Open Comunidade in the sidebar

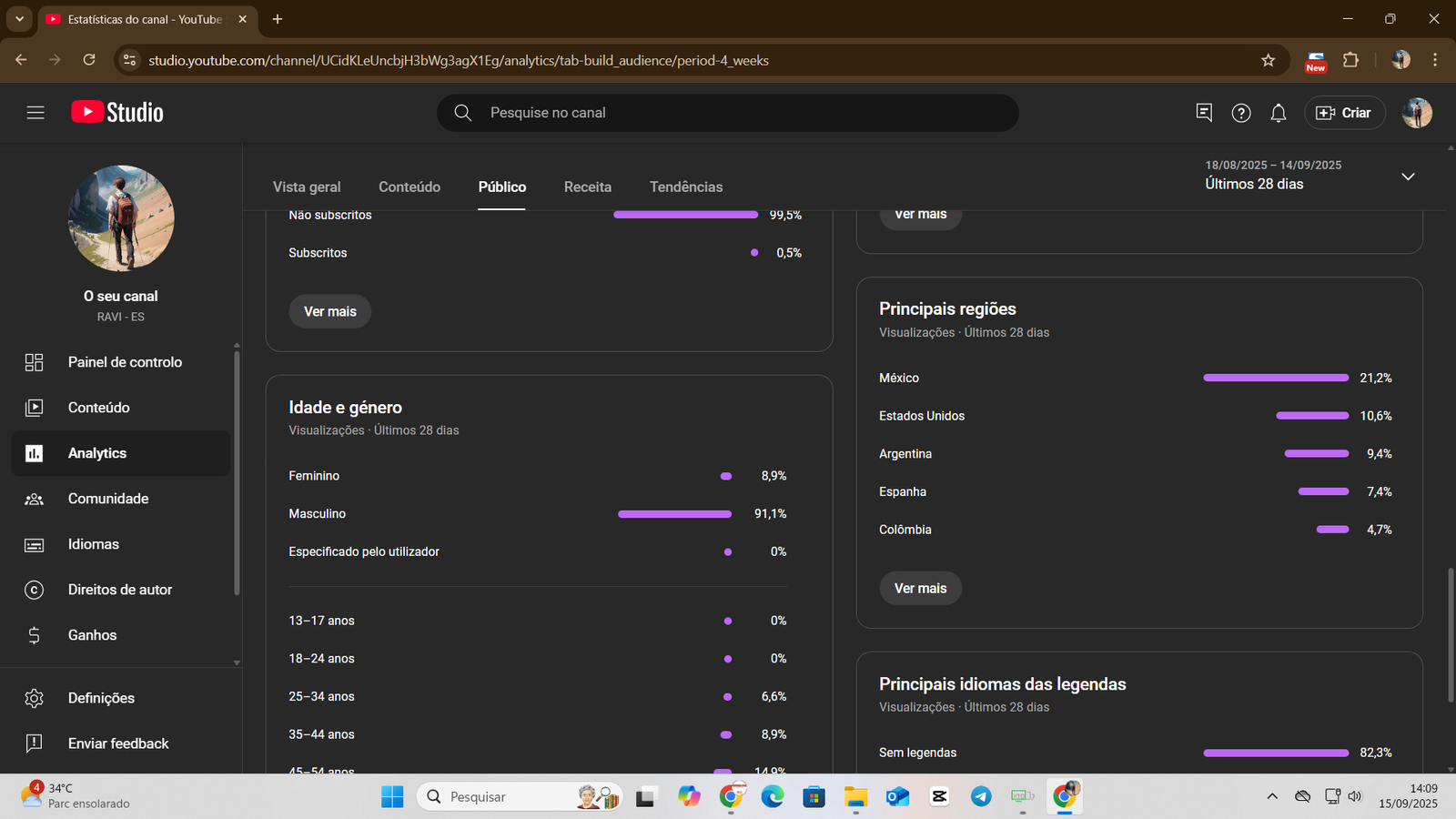[108, 499]
